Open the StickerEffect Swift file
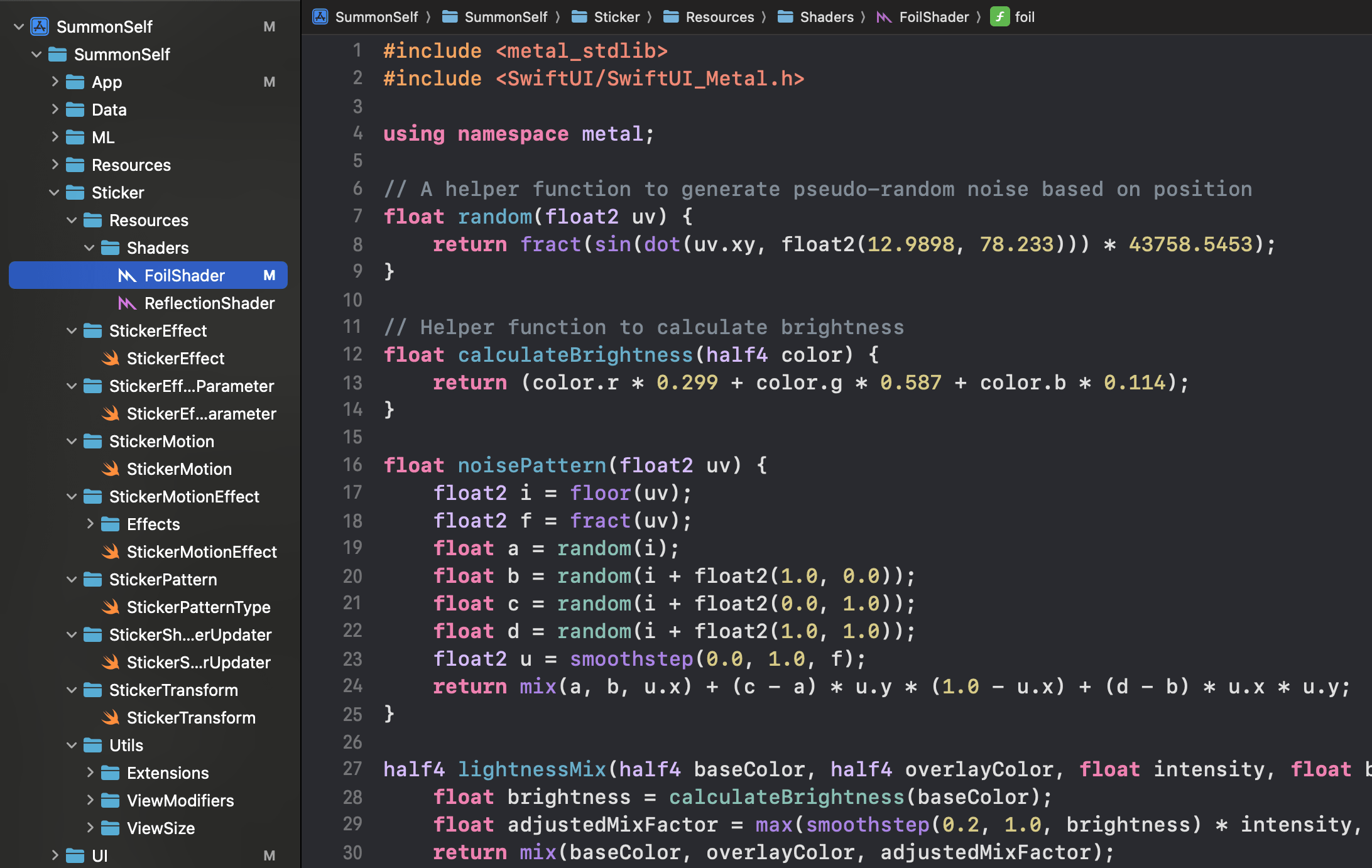The width and height of the screenshot is (1372, 868). pos(175,359)
